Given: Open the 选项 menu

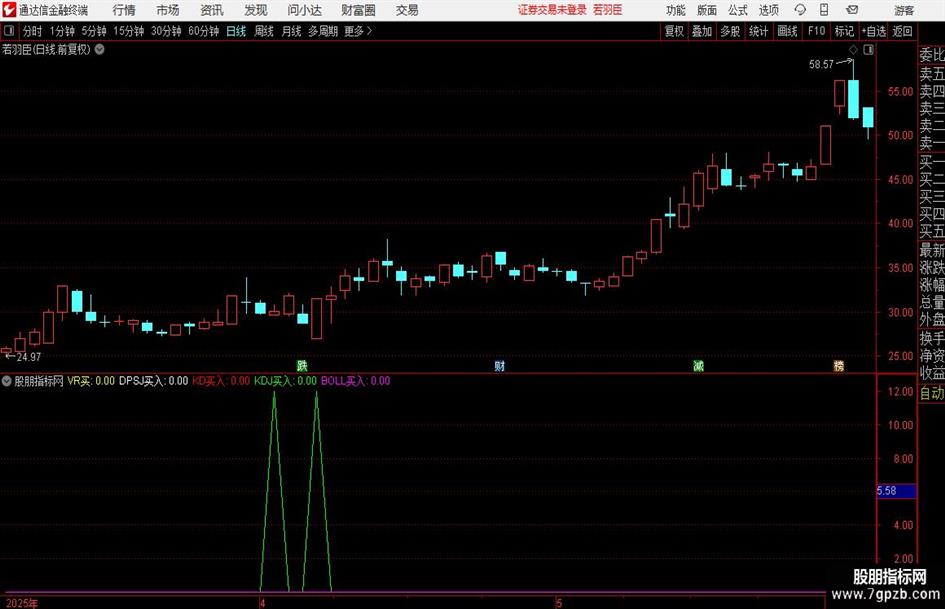Looking at the screenshot, I should pyautogui.click(x=768, y=10).
